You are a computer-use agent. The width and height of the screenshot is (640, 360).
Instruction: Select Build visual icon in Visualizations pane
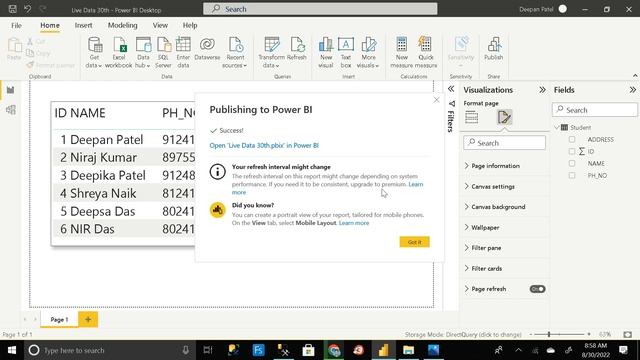471,117
